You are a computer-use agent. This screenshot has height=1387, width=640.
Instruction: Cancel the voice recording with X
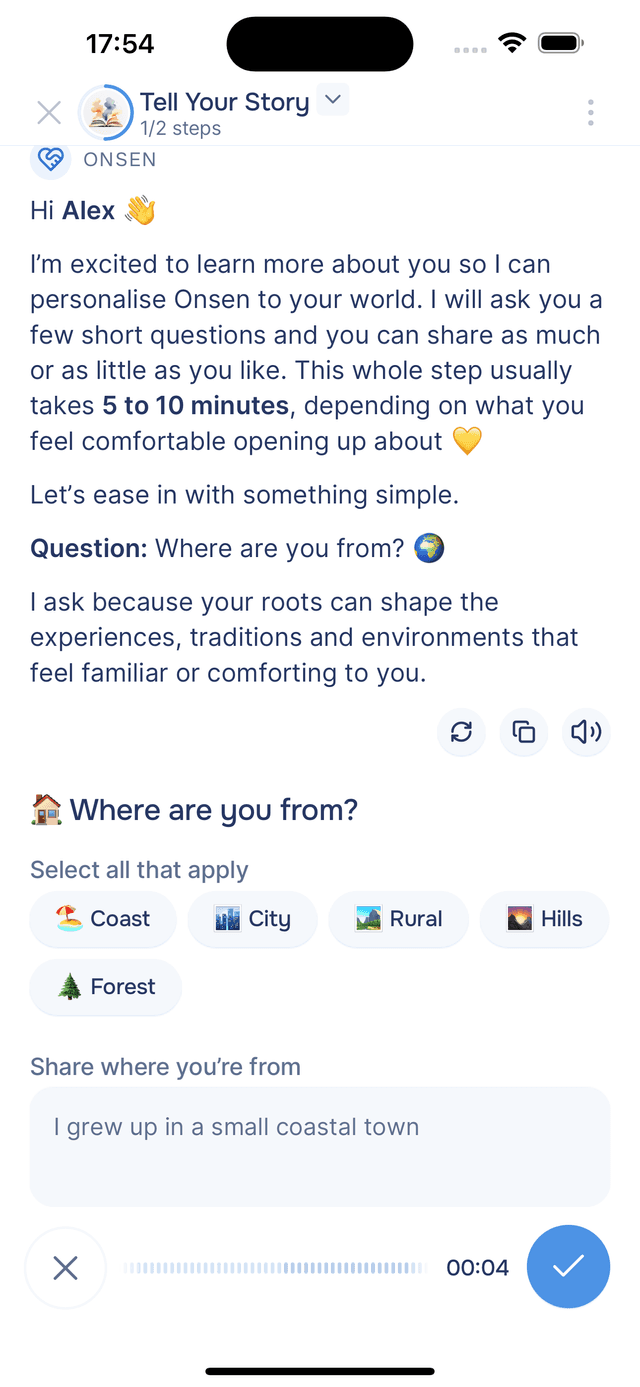coord(65,1267)
